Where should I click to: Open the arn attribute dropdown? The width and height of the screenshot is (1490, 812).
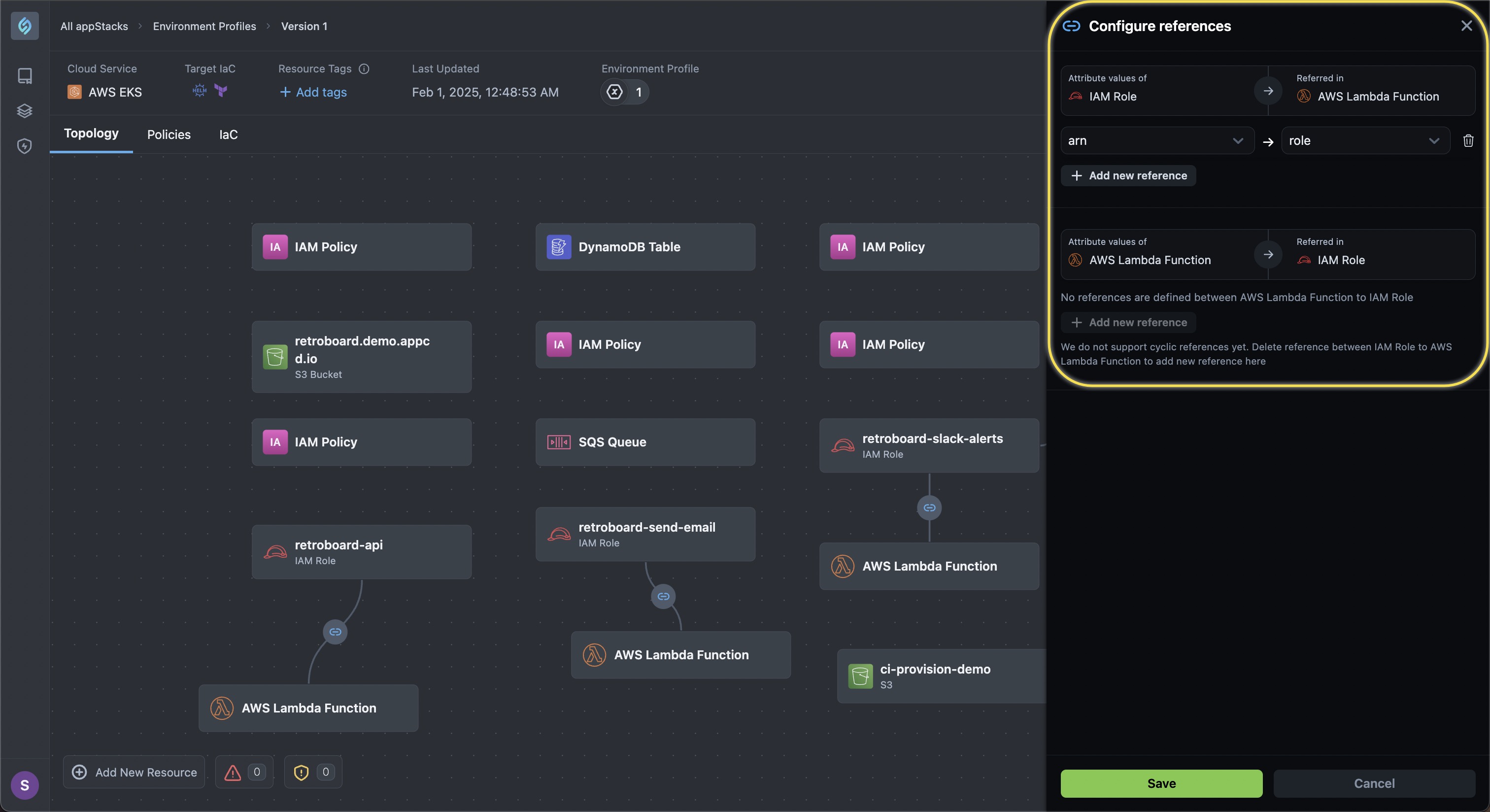pyautogui.click(x=1157, y=140)
